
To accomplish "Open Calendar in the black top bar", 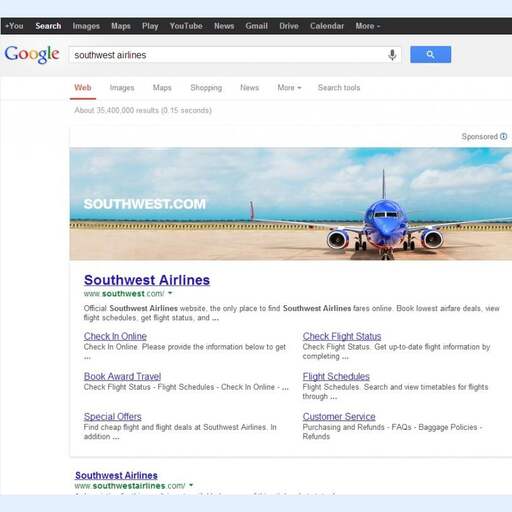I will tap(327, 26).
